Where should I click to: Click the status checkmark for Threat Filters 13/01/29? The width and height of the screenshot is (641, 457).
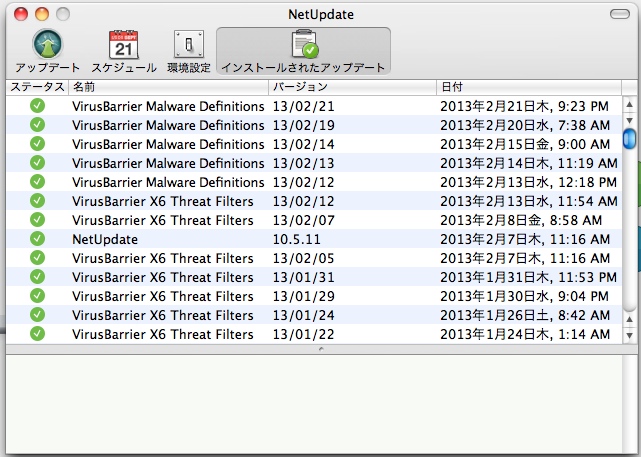pyautogui.click(x=37, y=296)
